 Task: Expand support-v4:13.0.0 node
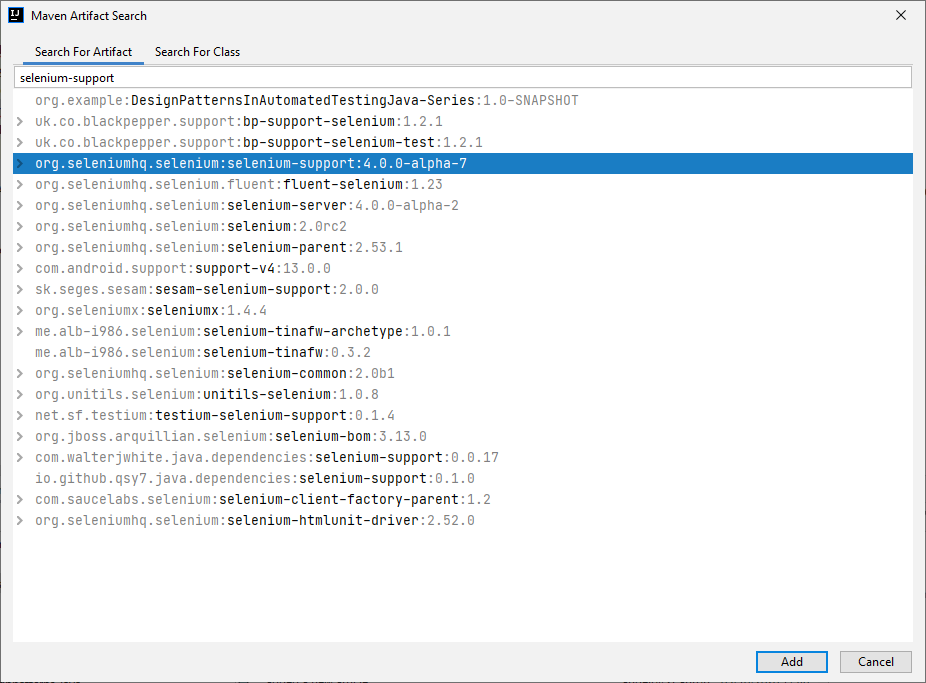pyautogui.click(x=20, y=269)
